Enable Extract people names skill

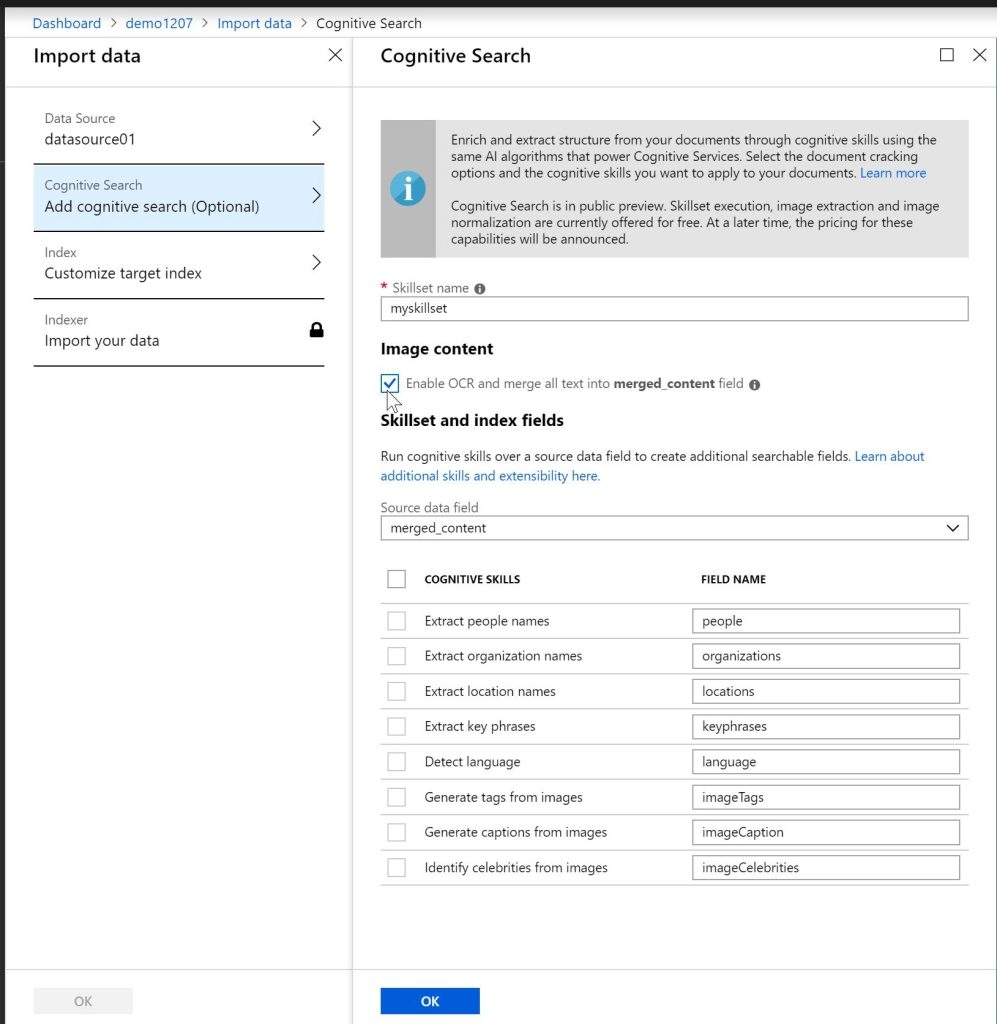[397, 621]
